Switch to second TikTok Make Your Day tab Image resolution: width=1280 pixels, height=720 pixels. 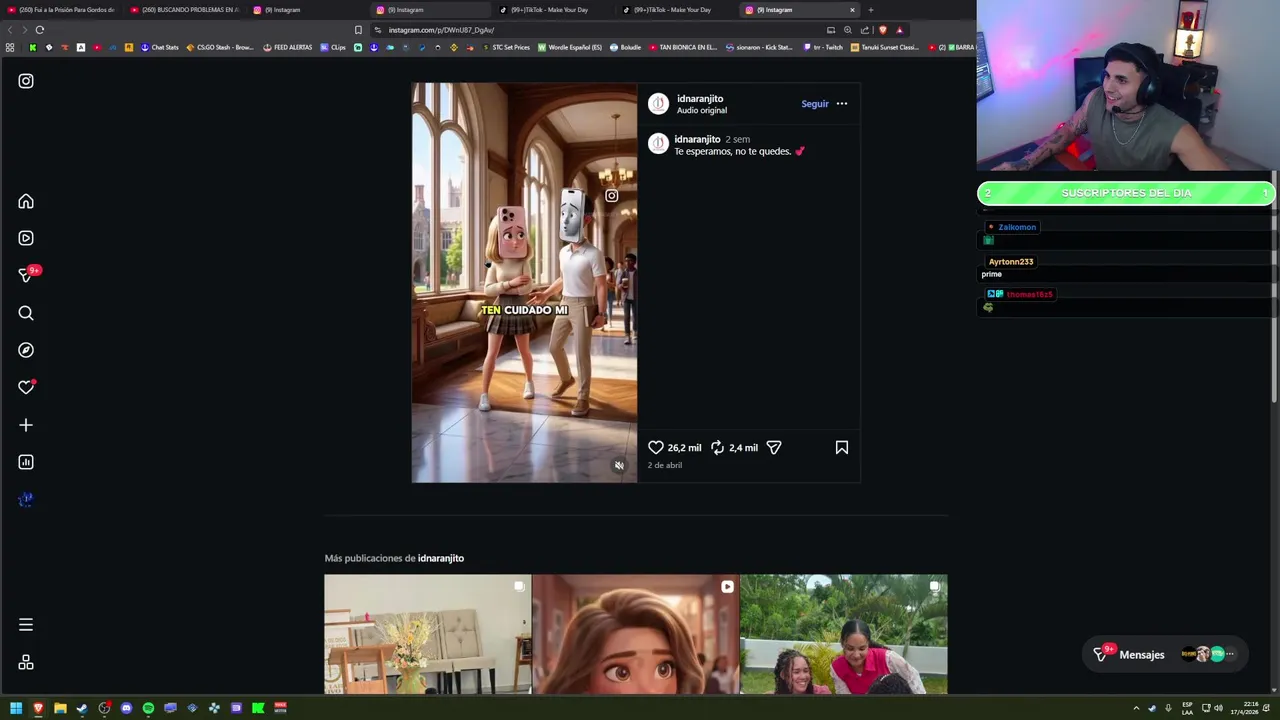pos(673,10)
